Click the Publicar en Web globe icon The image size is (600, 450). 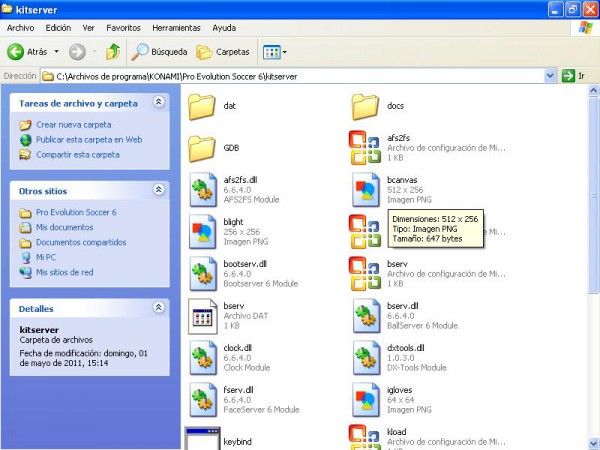tap(26, 140)
